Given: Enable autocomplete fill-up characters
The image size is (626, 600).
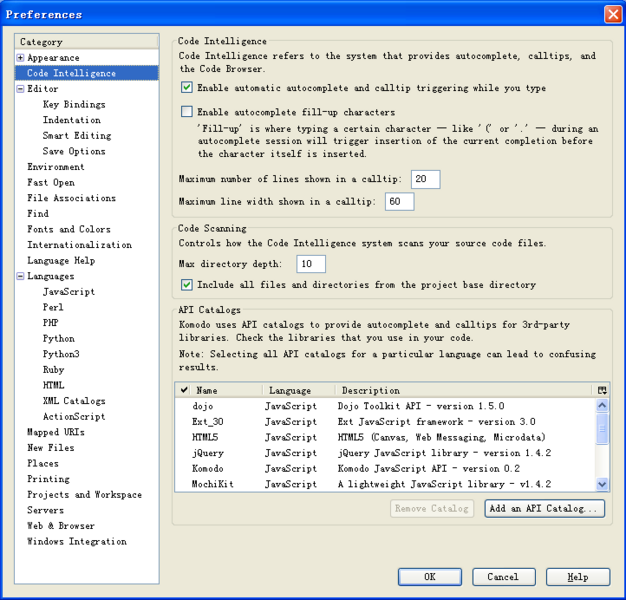Looking at the screenshot, I should 186,111.
